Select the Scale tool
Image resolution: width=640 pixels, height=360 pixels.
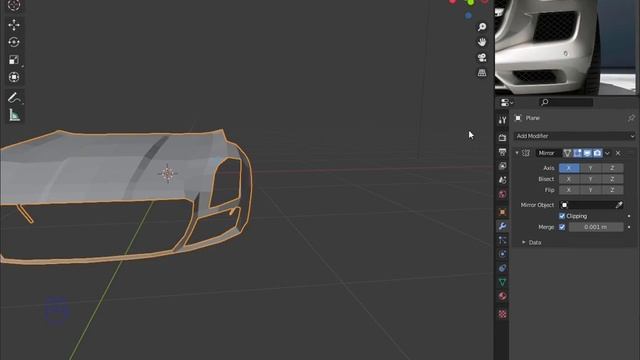tap(14, 60)
